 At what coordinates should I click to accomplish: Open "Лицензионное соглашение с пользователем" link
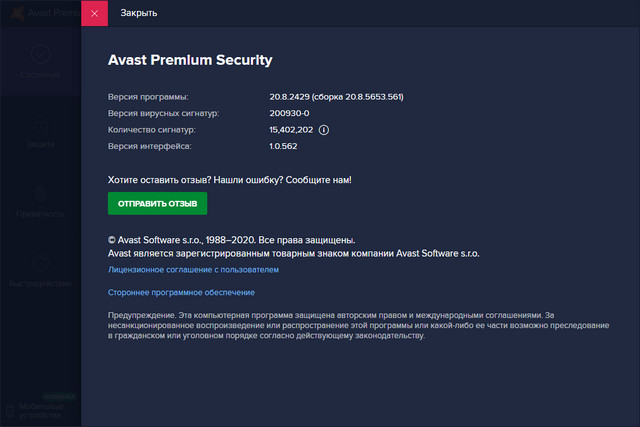click(193, 270)
